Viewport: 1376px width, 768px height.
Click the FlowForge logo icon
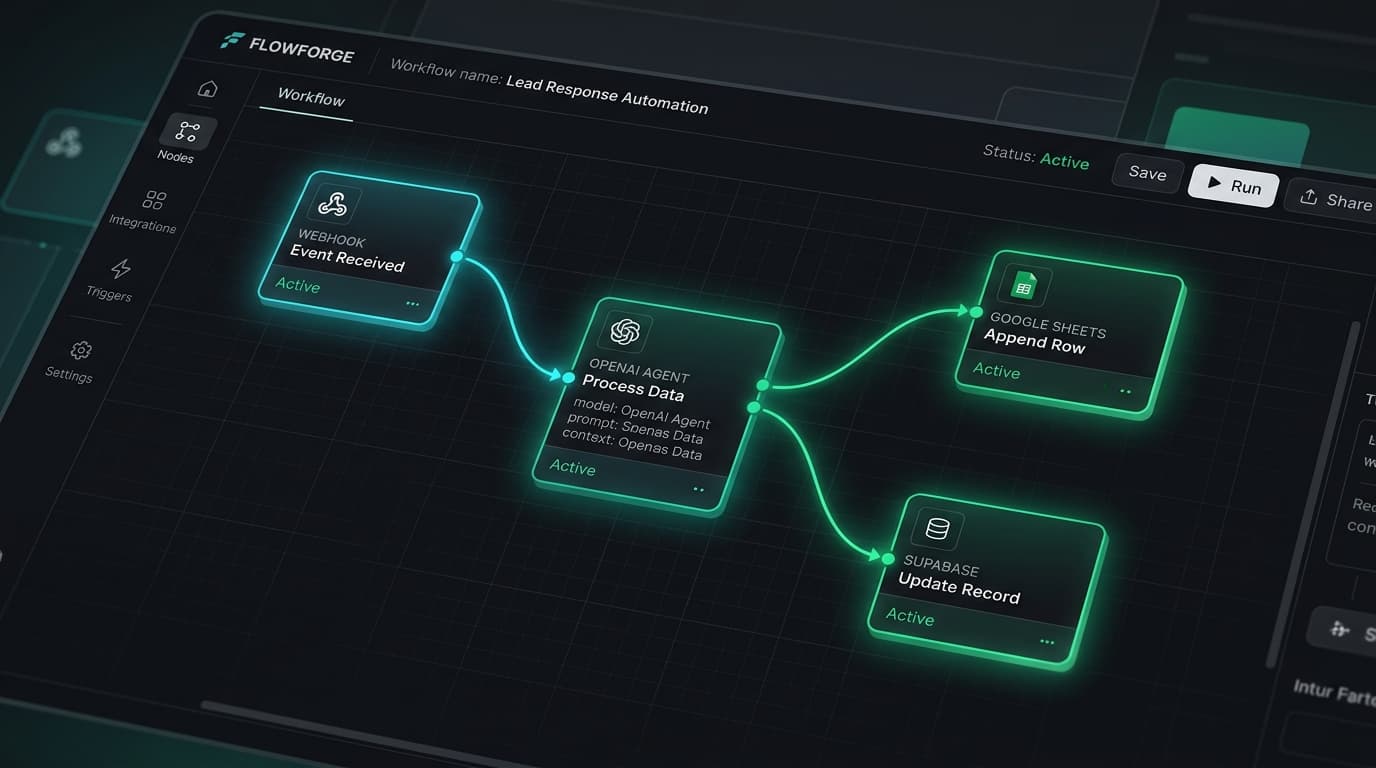[232, 41]
